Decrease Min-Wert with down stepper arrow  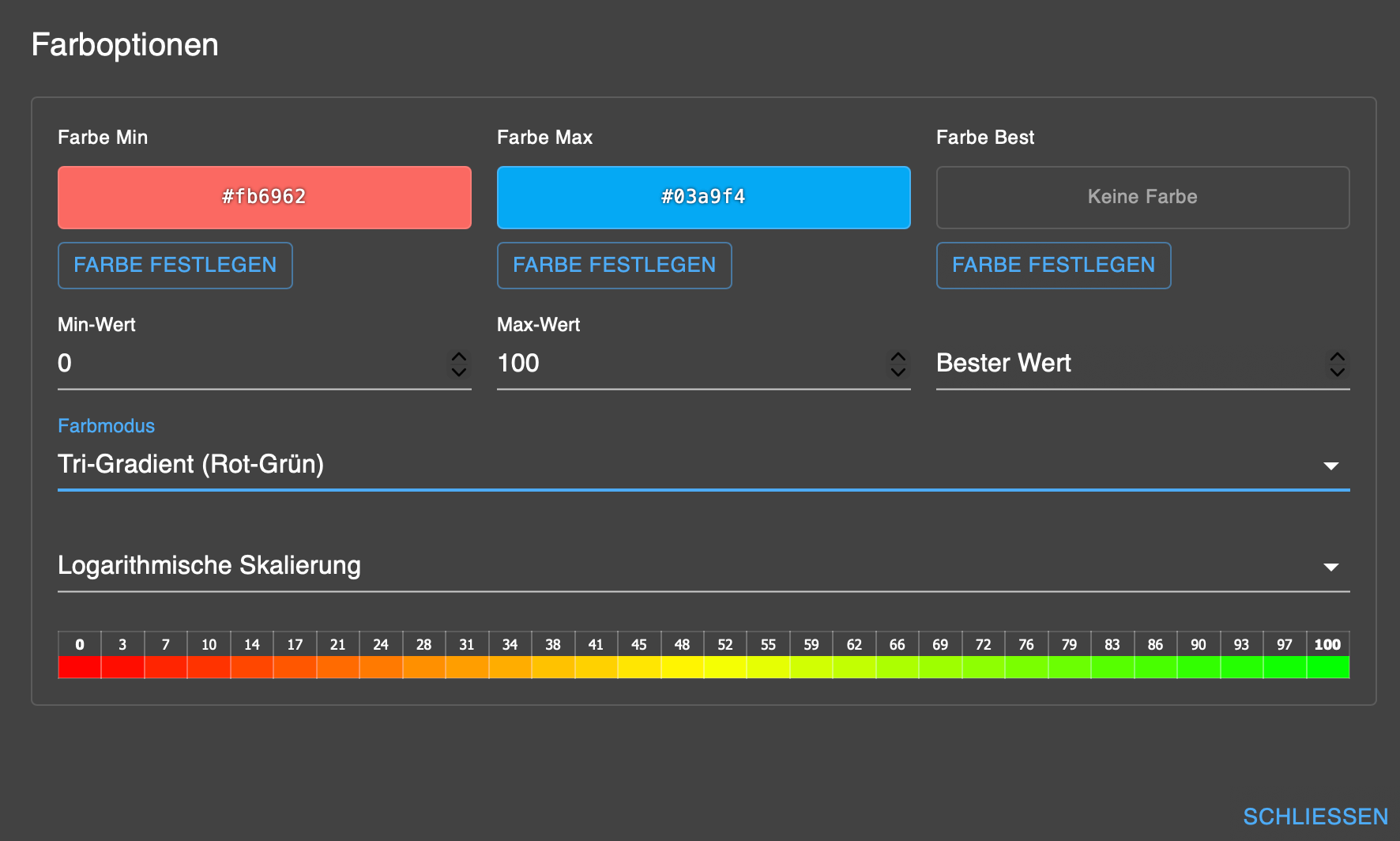coord(459,371)
